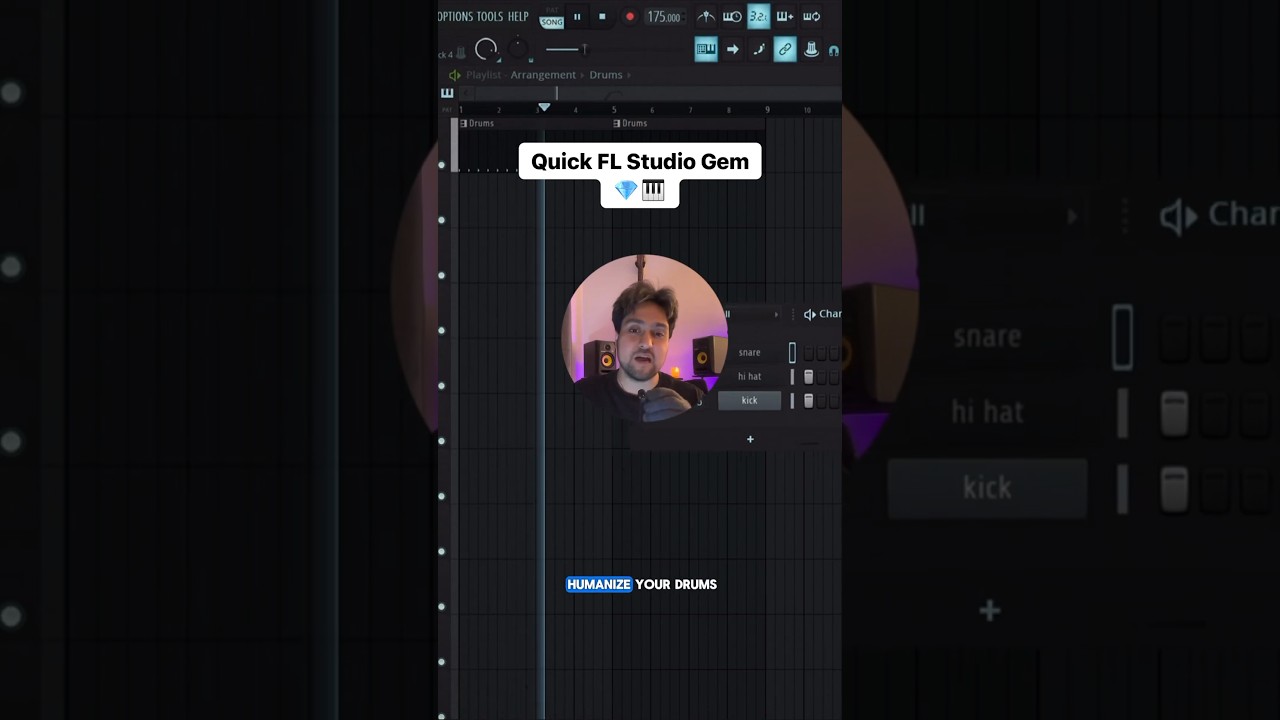Toggle the first step of hi hat
Viewport: 1280px width, 720px height.
[x=809, y=377]
